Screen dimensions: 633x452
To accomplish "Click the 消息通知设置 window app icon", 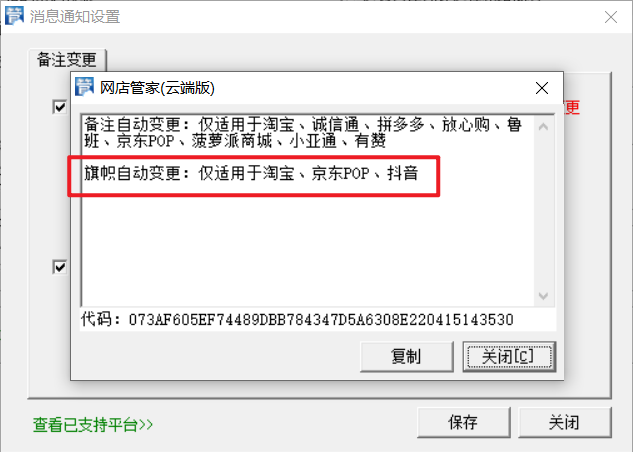I will (x=14, y=16).
